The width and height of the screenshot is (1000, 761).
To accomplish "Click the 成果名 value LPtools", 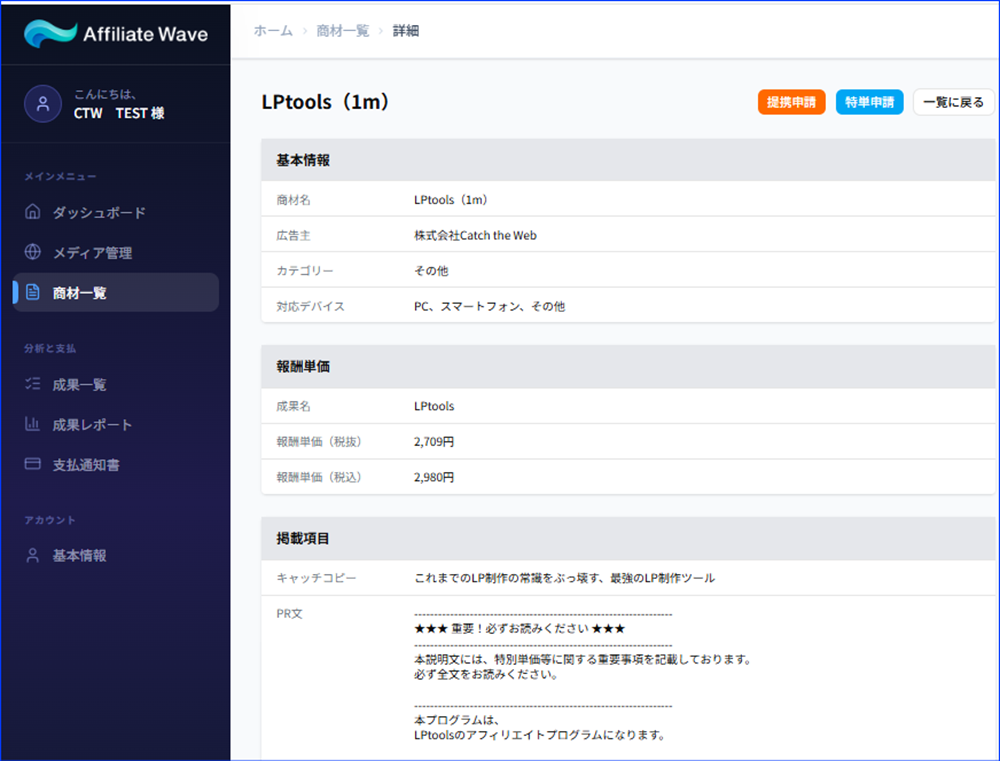I will (434, 406).
